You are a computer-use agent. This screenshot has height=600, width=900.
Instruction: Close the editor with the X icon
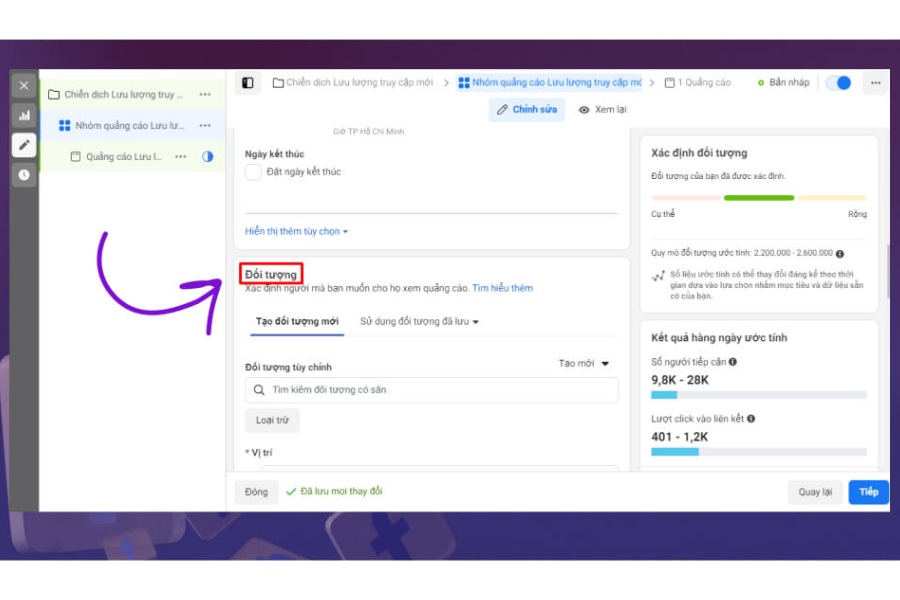[24, 86]
